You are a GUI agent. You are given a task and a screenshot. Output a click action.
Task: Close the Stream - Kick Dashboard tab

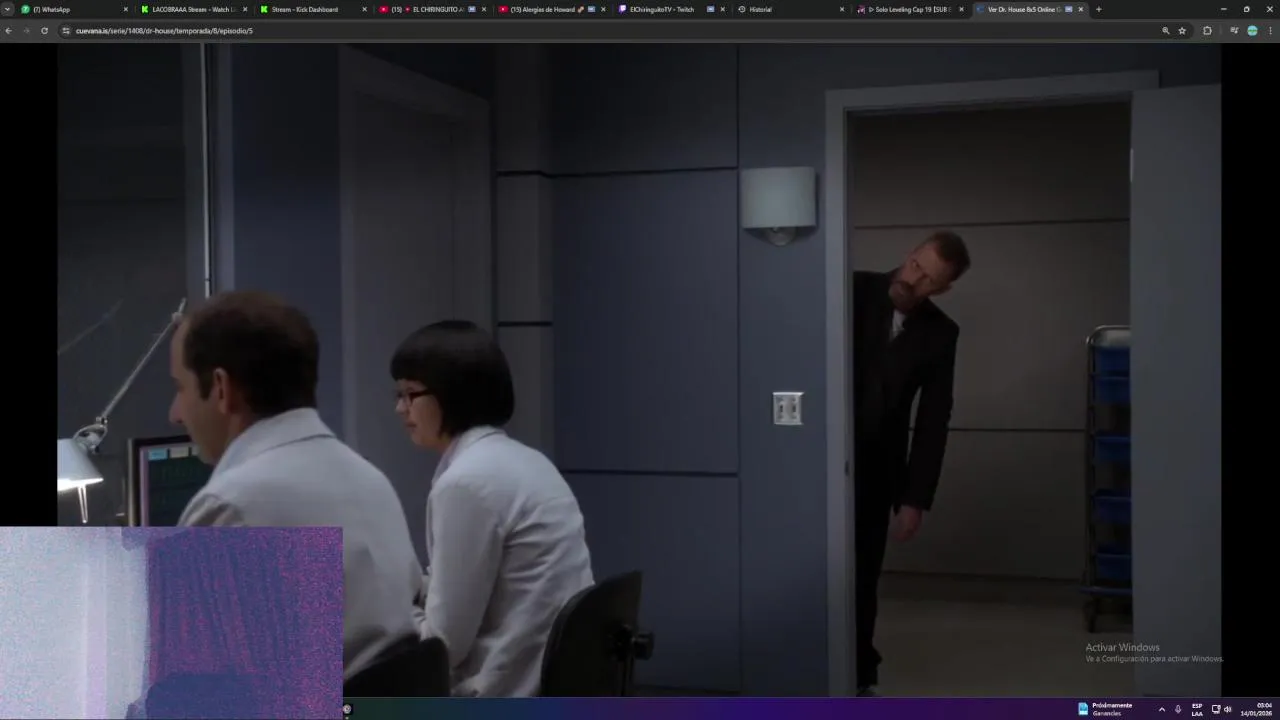364,9
